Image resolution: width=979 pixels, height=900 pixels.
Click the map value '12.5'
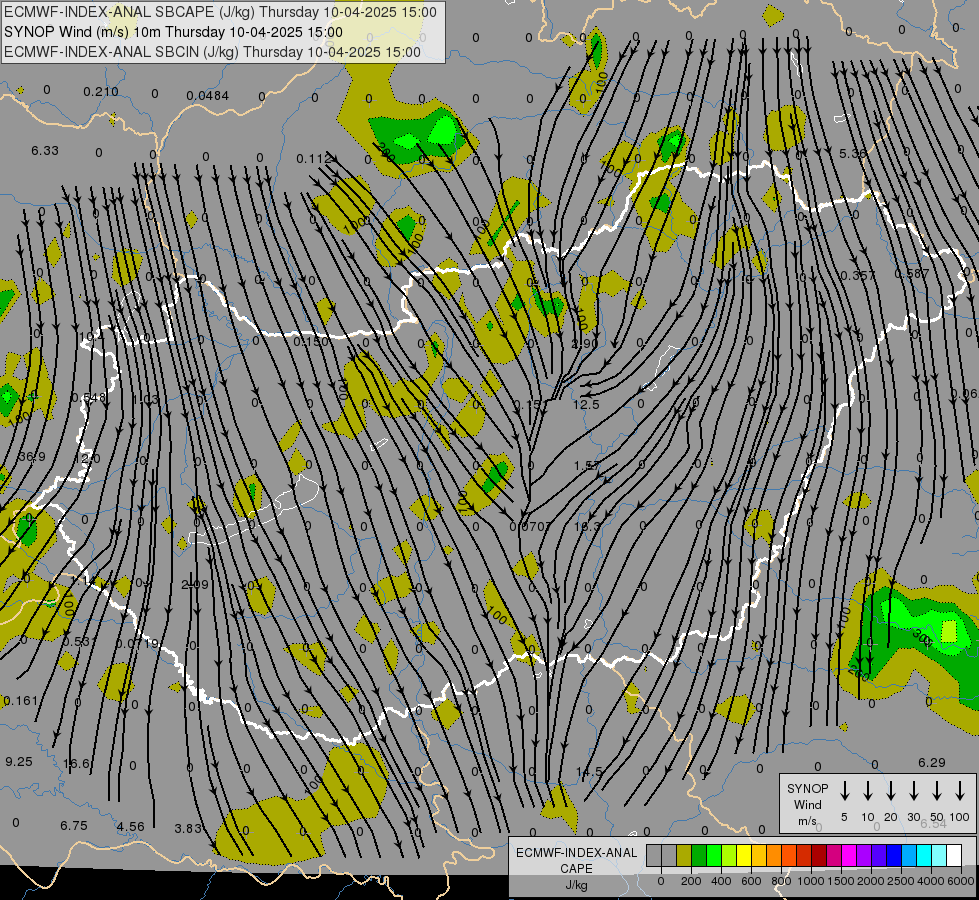pos(586,405)
